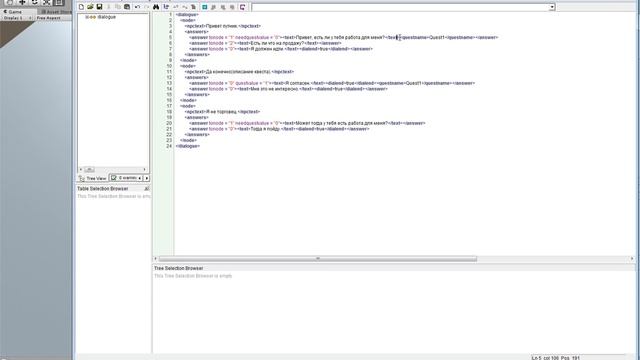Create a new document via toolbar icon
The image size is (640, 360).
click(x=81, y=7)
